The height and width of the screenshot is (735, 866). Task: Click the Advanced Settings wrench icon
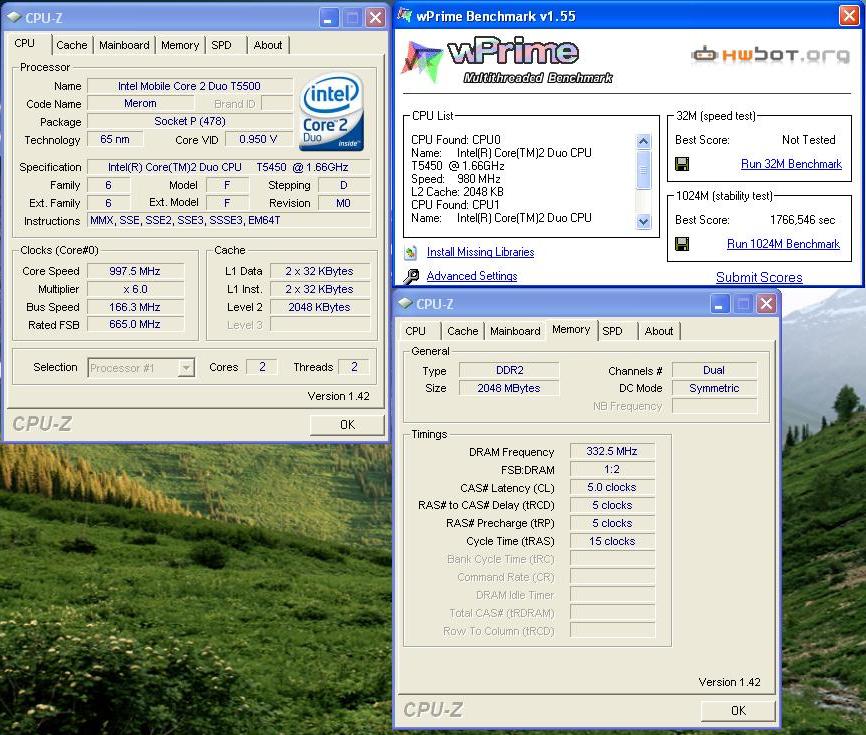[x=410, y=276]
